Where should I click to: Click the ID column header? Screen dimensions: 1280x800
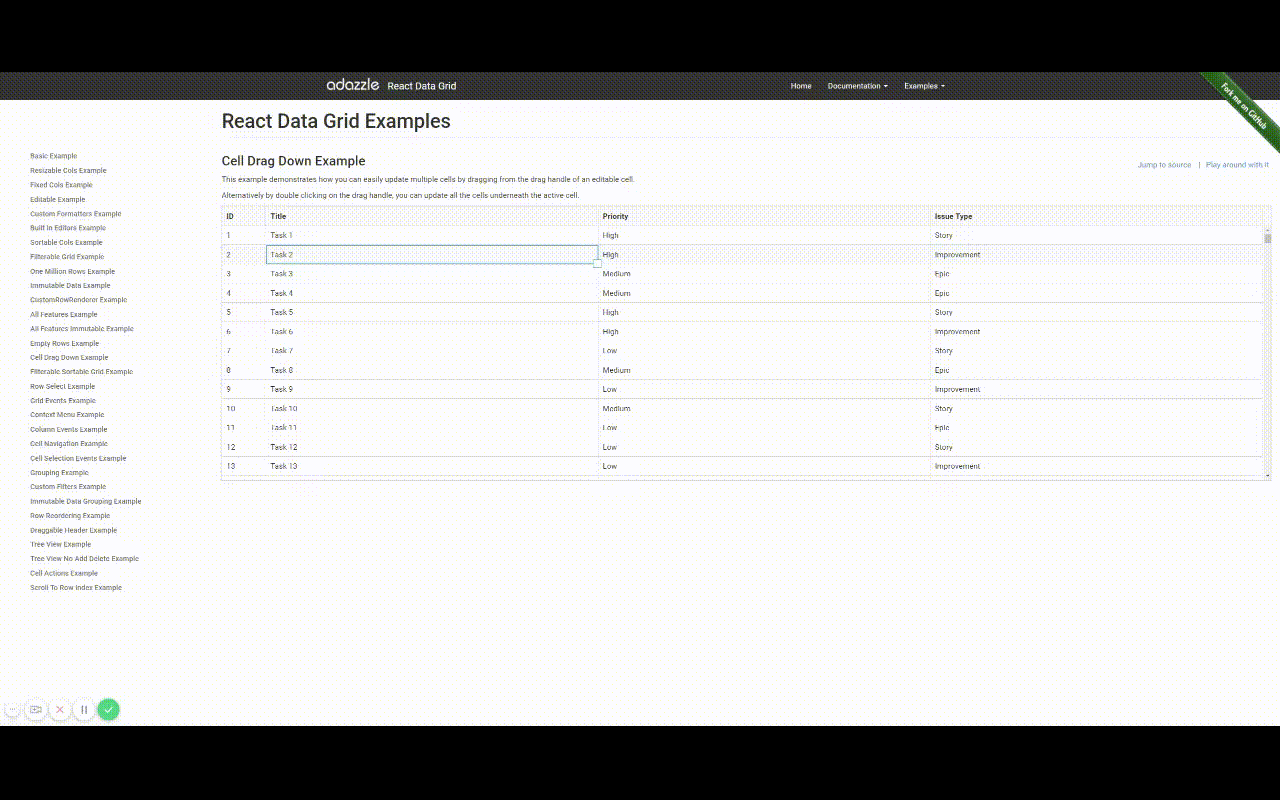244,216
